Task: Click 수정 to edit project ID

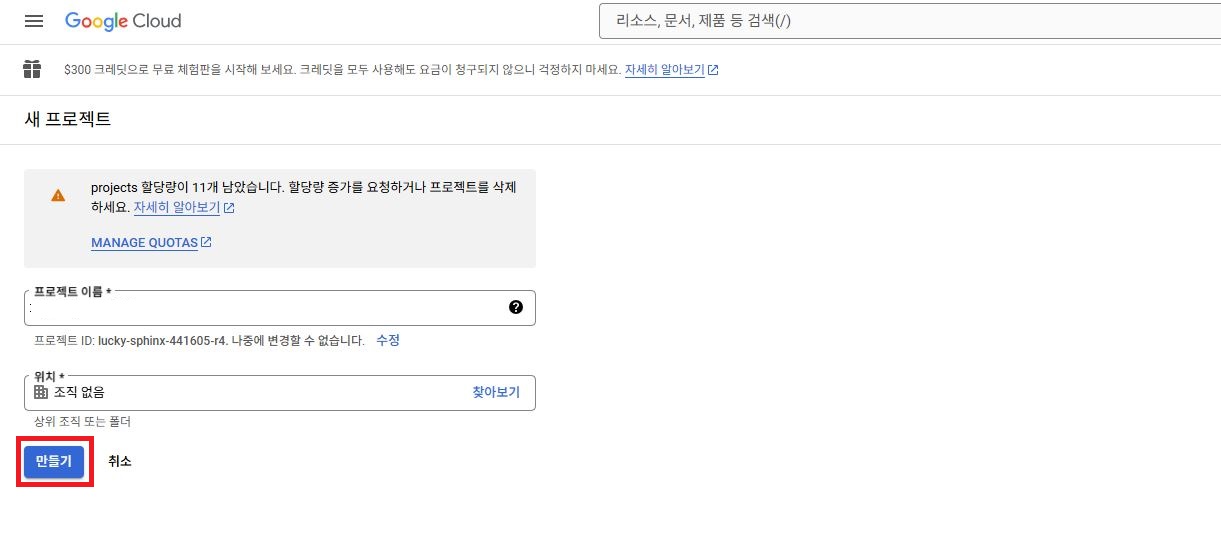Action: (x=388, y=340)
